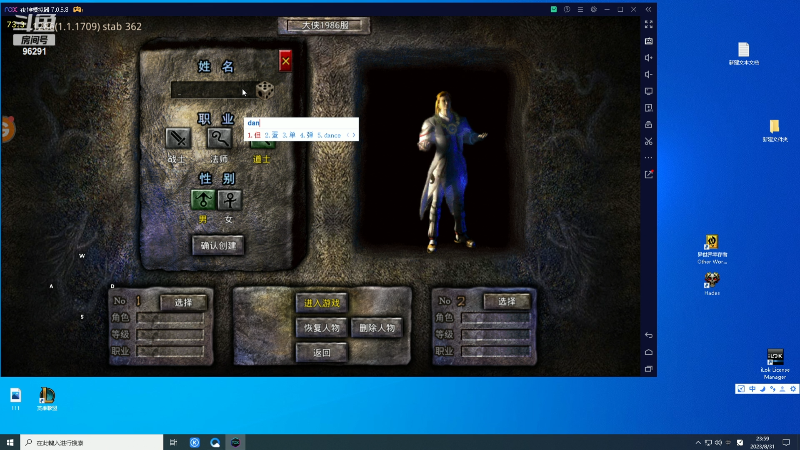Viewport: 800px width, 450px height.
Task: Click the 大侠1986服 server title plate
Action: pyautogui.click(x=324, y=25)
